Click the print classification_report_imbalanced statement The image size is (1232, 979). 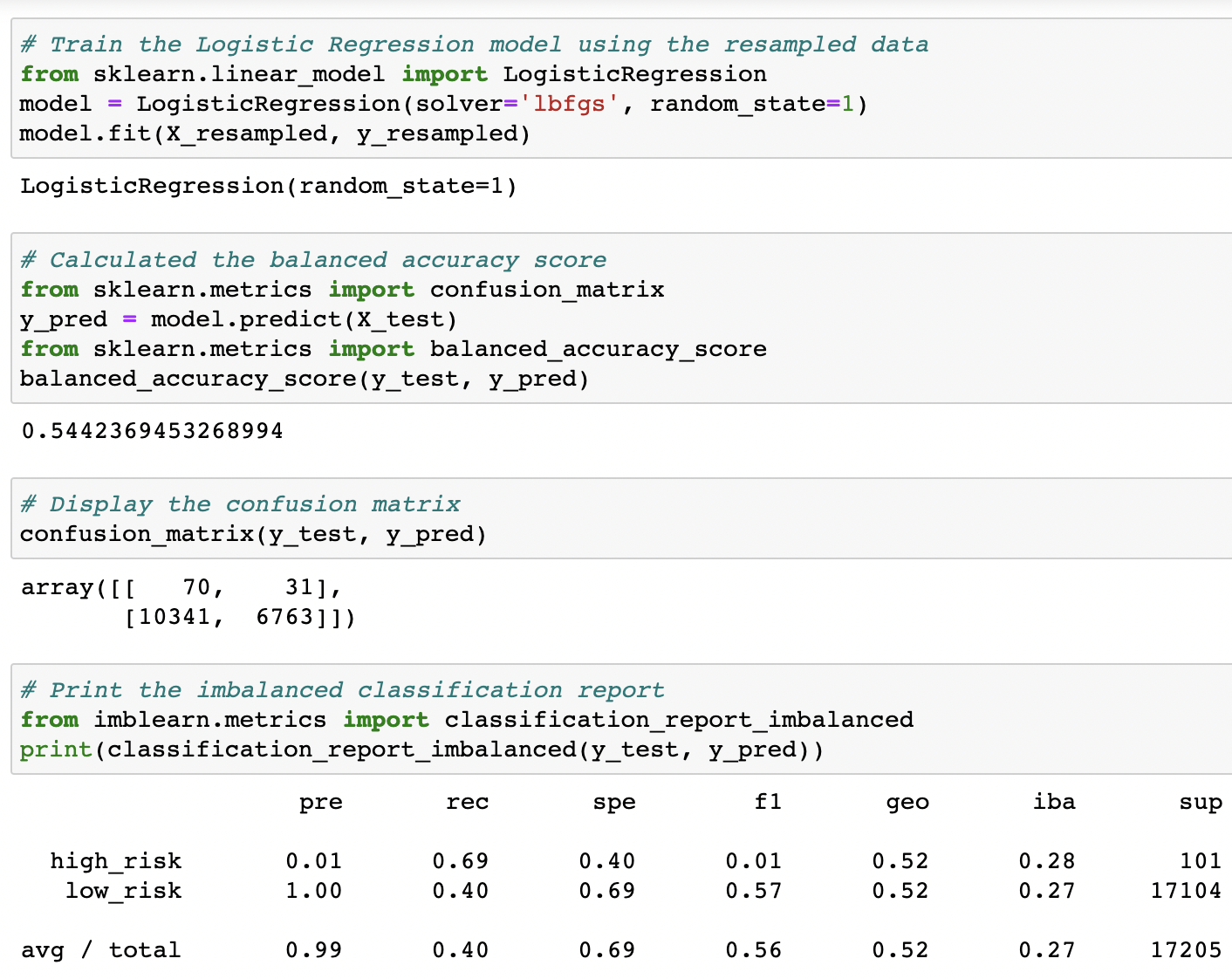(x=422, y=750)
